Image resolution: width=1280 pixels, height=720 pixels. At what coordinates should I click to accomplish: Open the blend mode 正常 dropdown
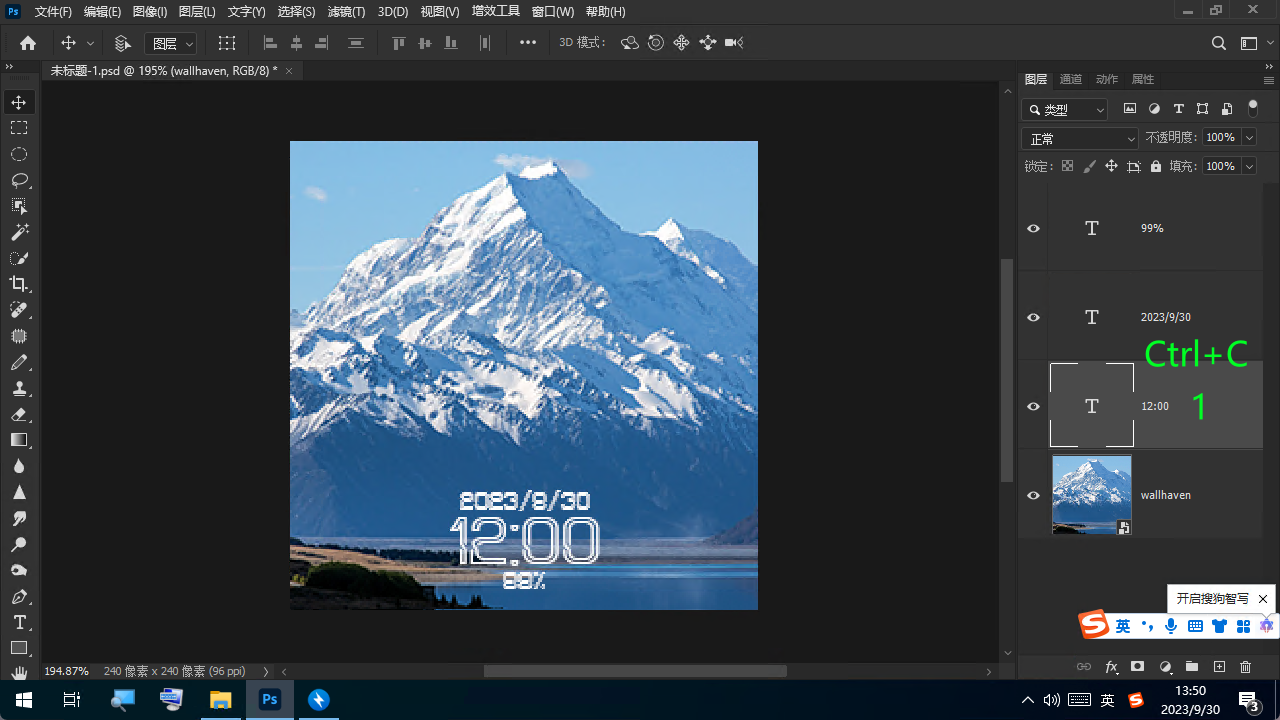pos(1080,139)
